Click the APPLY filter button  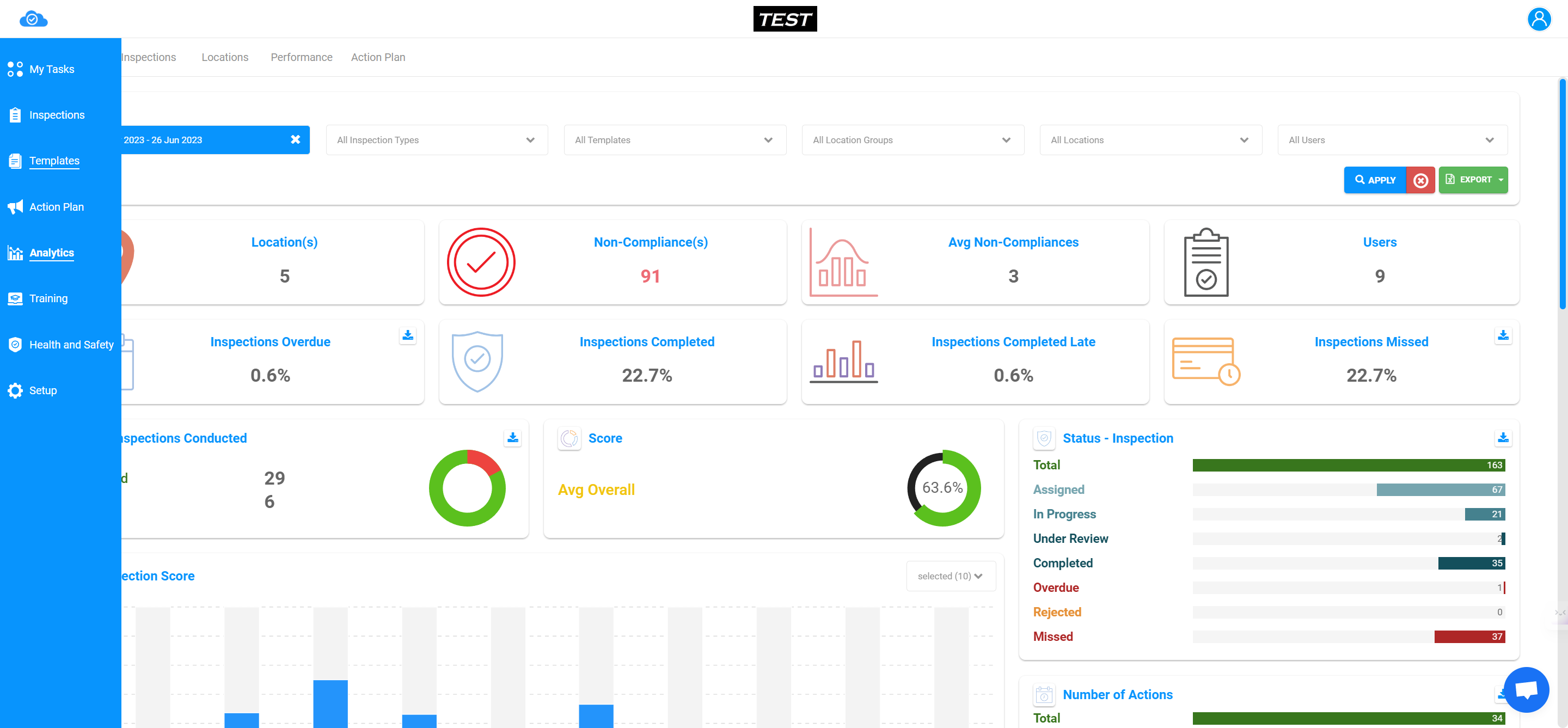click(1374, 180)
